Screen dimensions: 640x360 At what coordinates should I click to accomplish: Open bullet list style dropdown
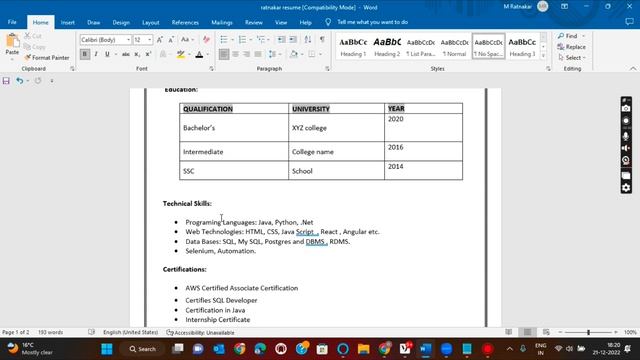click(x=232, y=40)
